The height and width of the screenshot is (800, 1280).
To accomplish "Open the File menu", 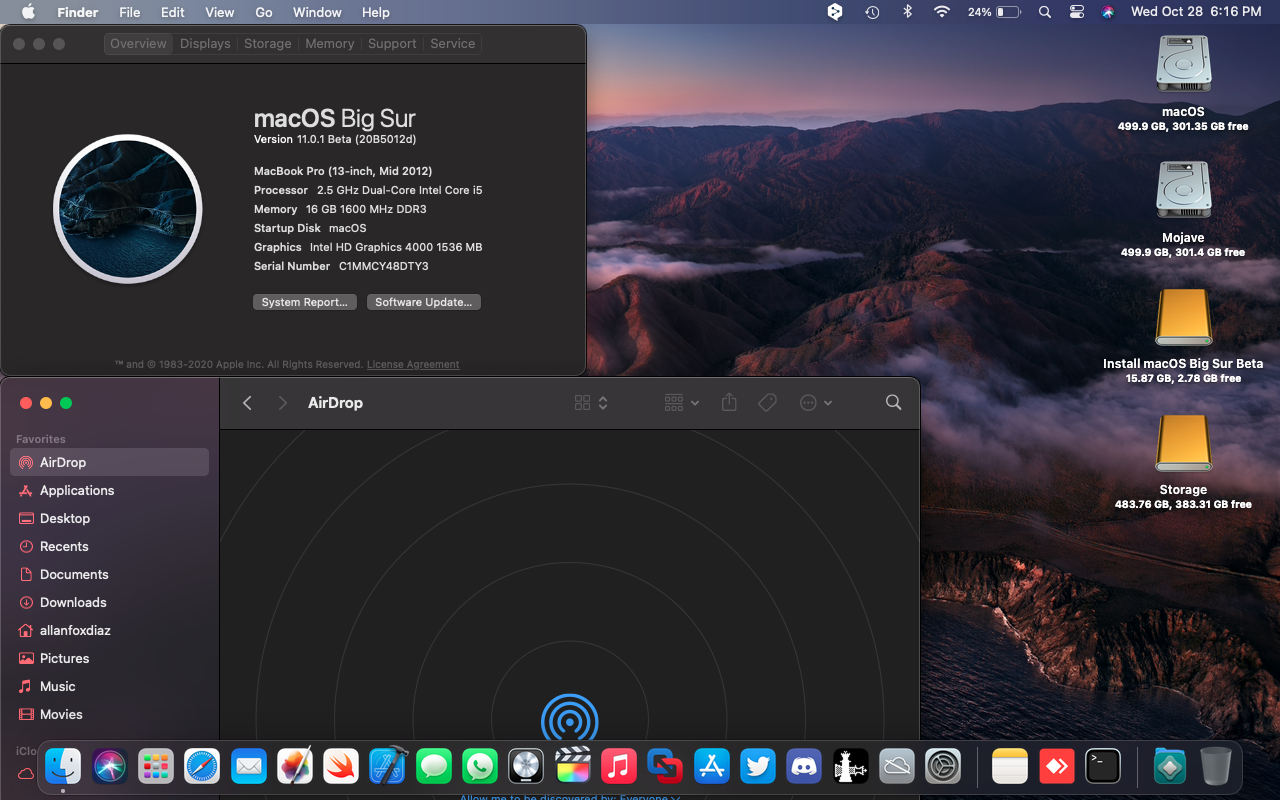I will click(x=130, y=12).
